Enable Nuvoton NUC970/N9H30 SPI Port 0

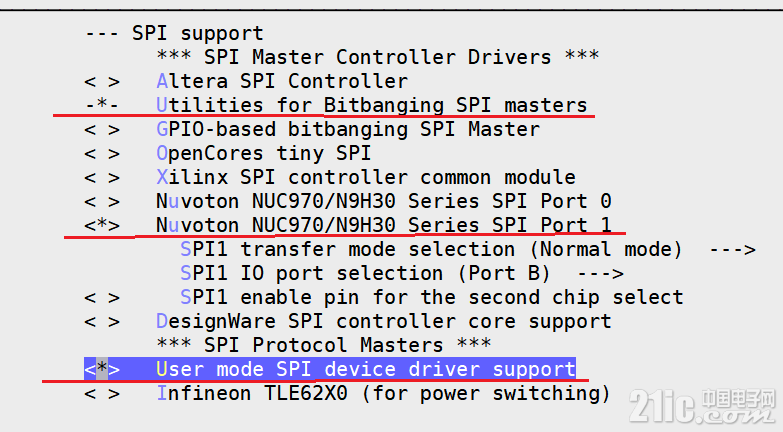(x=102, y=202)
